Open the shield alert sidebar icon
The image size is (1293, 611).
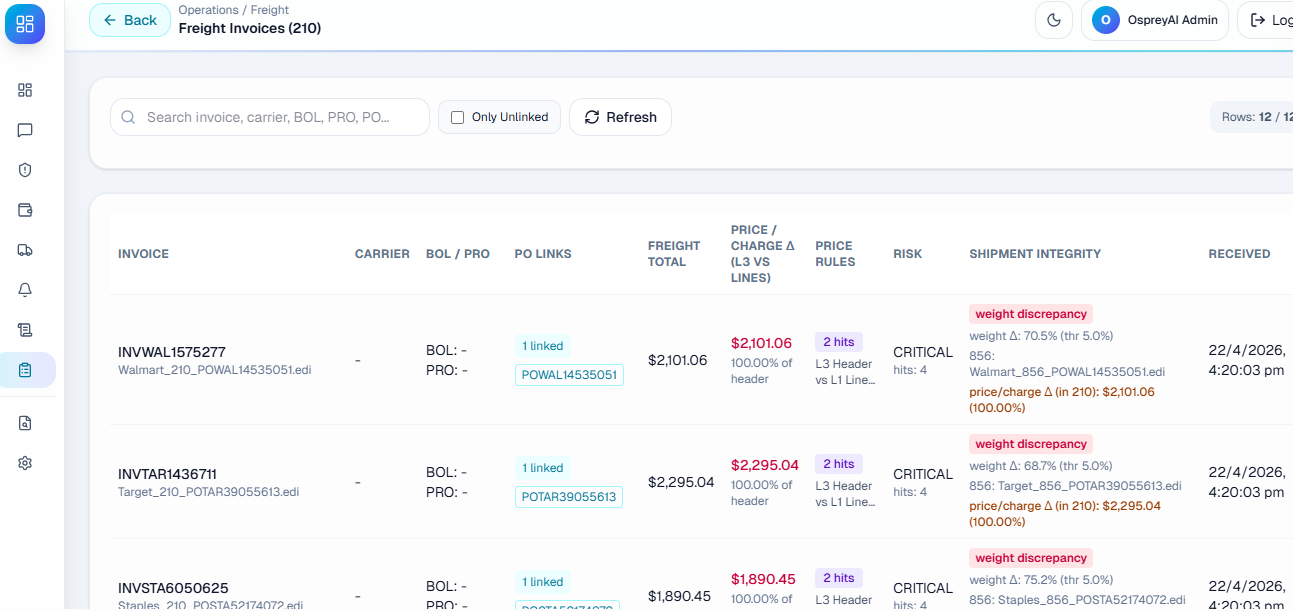(x=26, y=170)
